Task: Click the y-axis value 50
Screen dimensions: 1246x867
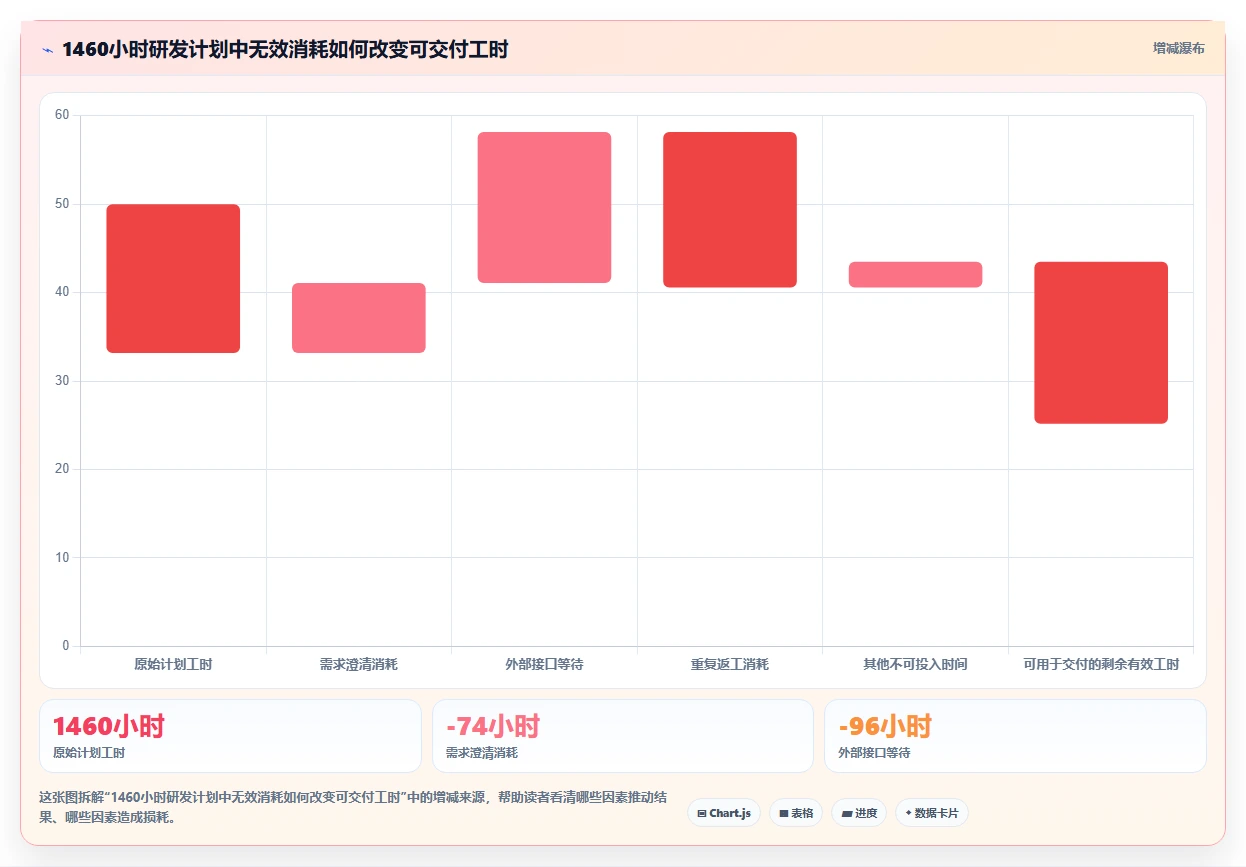Action: click(x=62, y=204)
